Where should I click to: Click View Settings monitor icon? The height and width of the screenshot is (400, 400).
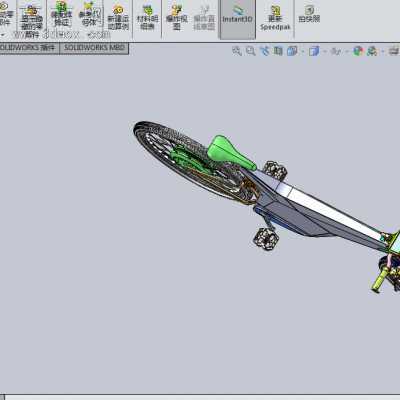pyautogui.click(x=394, y=51)
